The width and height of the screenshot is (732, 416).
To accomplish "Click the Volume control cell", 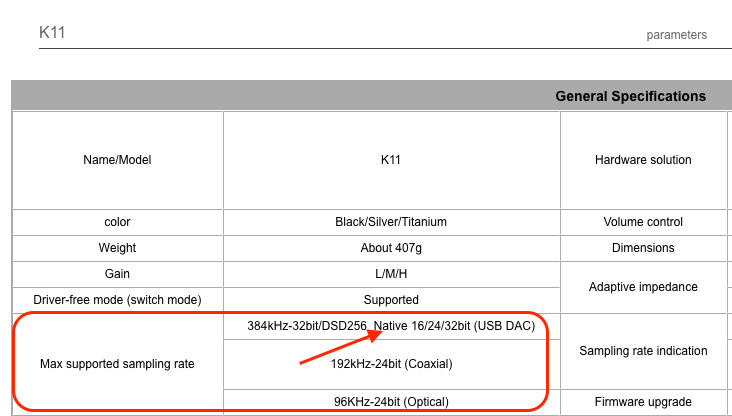I will point(643,222).
